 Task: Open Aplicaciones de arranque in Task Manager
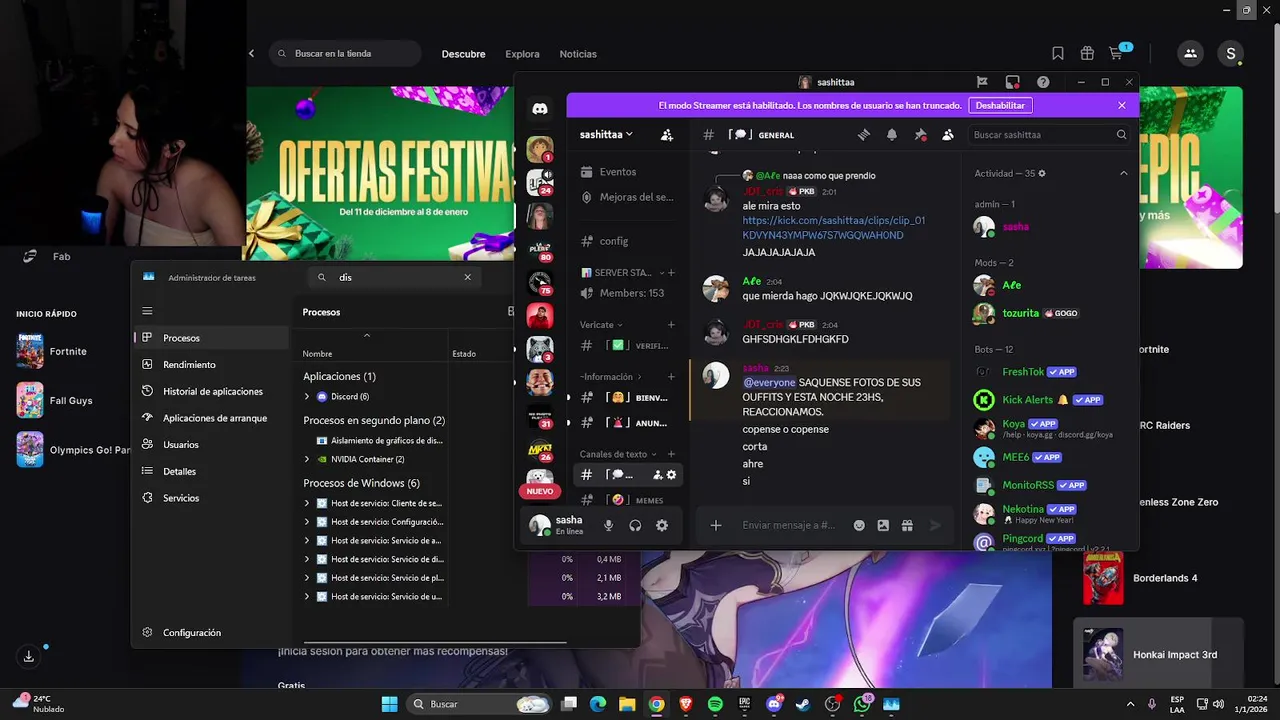pos(210,418)
